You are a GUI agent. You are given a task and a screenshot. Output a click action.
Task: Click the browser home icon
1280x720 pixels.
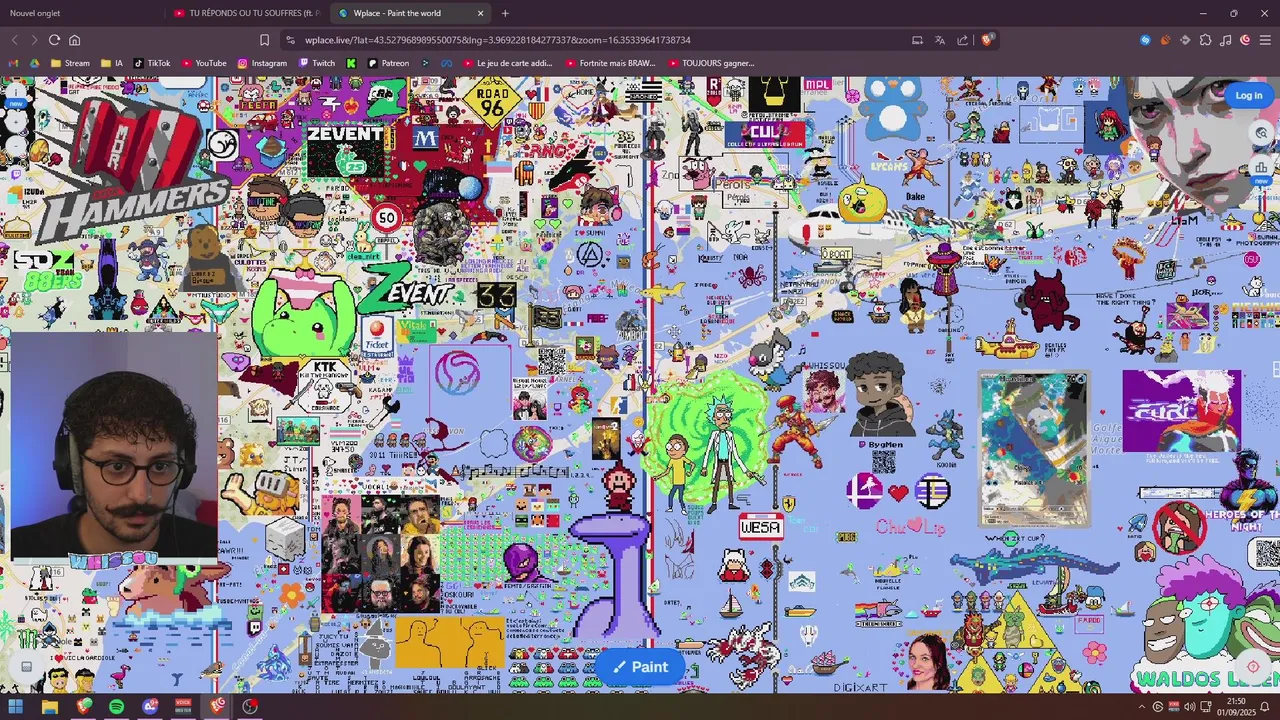(x=74, y=40)
